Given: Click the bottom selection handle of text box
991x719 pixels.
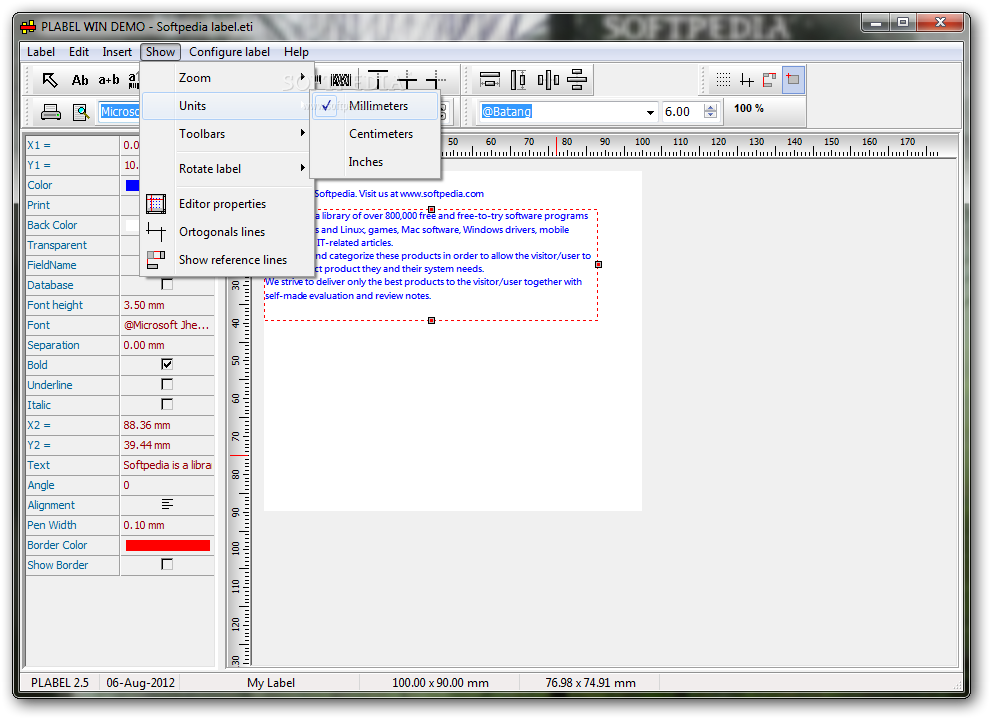Looking at the screenshot, I should [432, 320].
